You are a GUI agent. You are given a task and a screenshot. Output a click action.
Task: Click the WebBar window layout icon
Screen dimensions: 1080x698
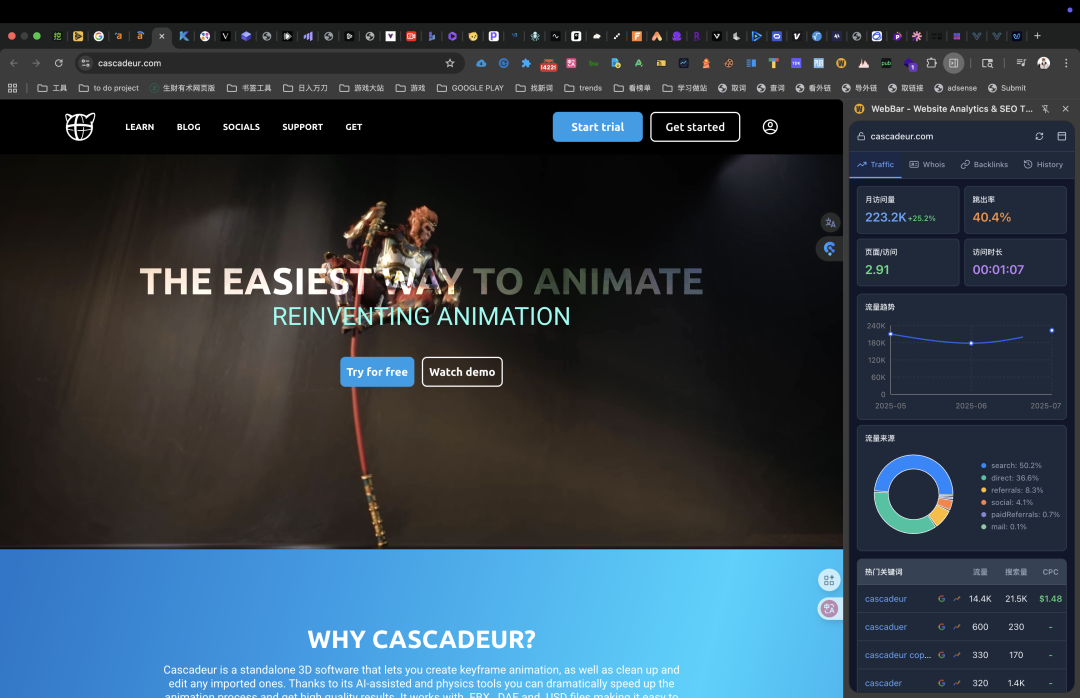tap(1061, 136)
